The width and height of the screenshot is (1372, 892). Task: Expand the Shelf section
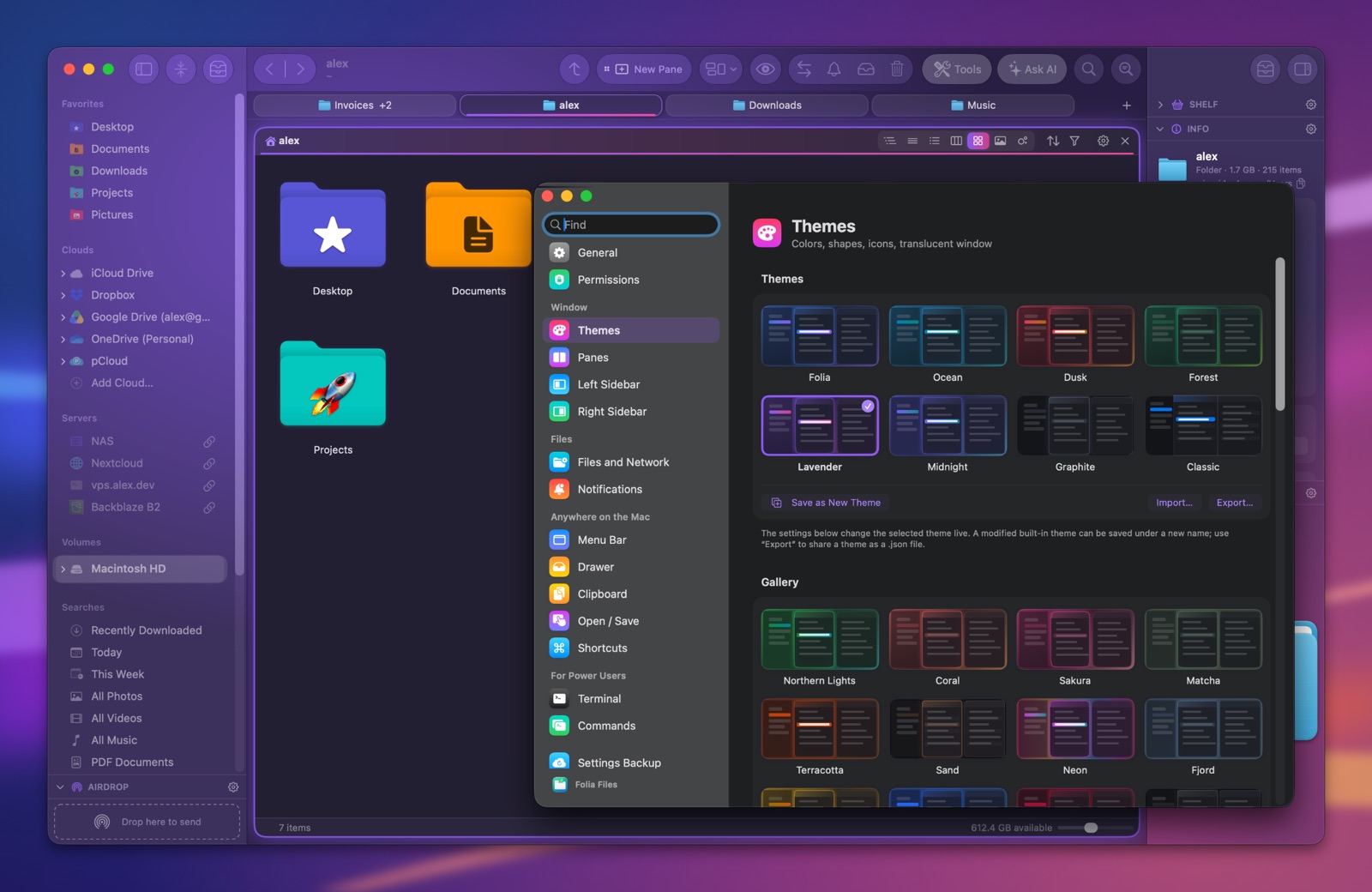pos(1160,105)
